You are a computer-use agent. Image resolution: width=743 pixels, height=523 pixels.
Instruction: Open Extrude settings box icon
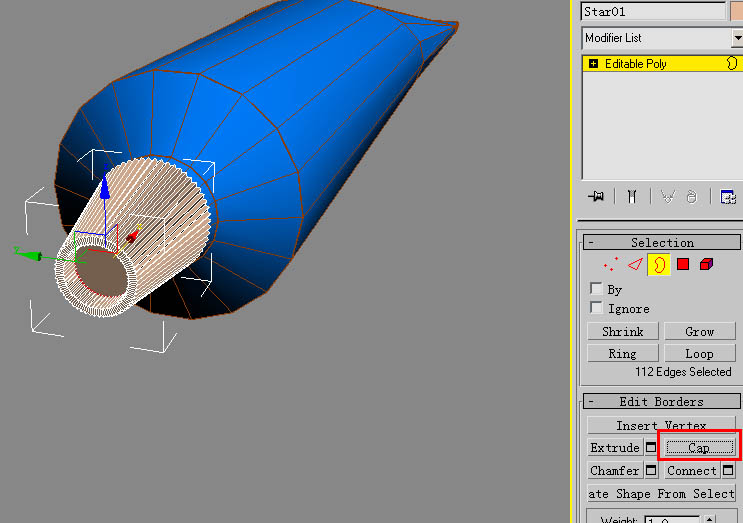click(651, 447)
